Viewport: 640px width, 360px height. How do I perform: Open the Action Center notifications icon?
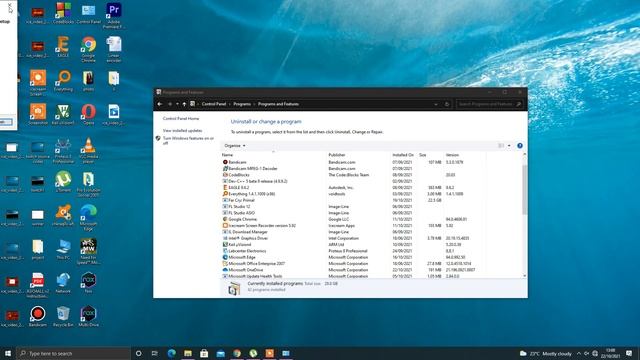pos(629,353)
